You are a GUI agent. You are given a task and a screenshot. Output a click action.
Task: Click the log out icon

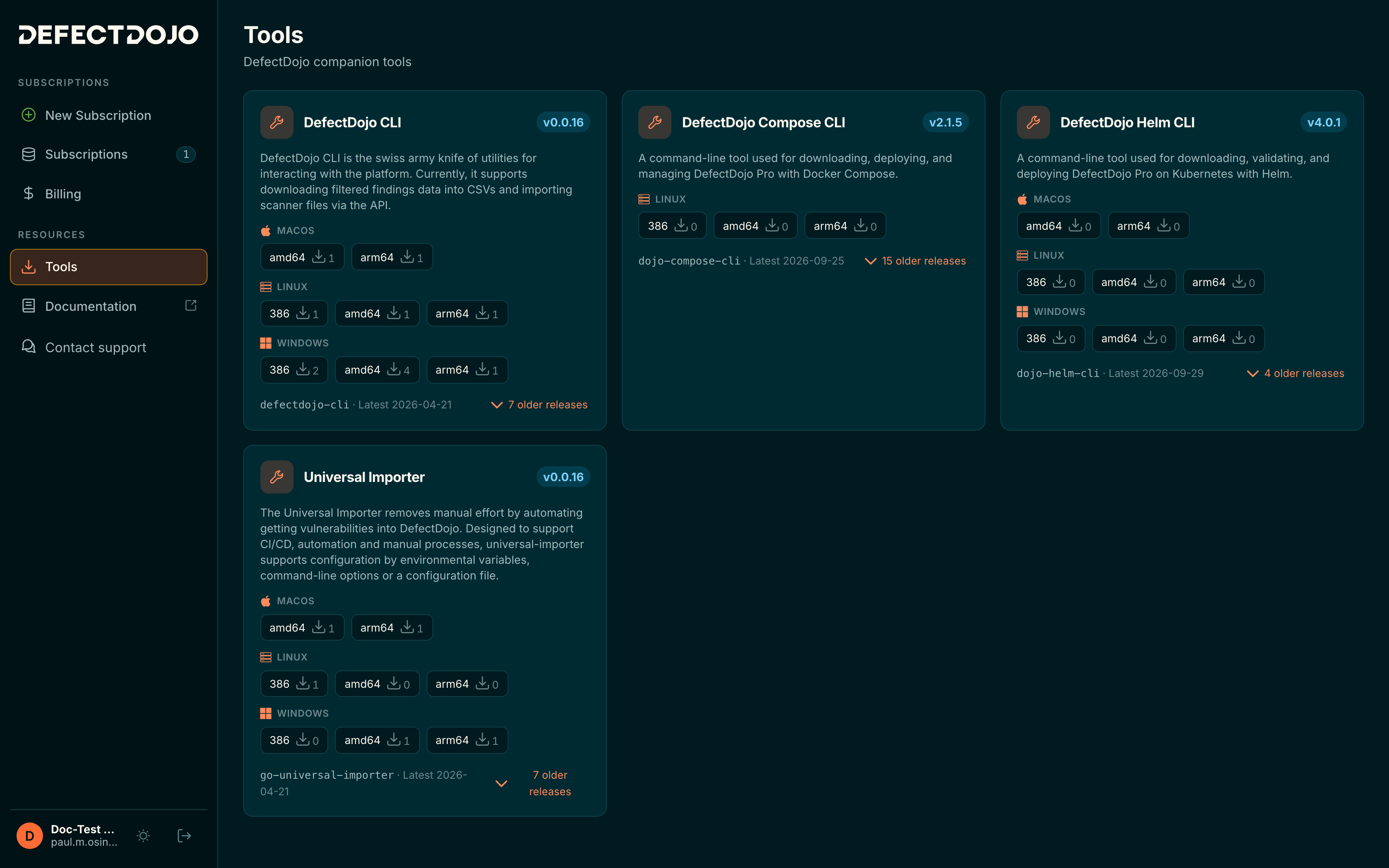184,836
